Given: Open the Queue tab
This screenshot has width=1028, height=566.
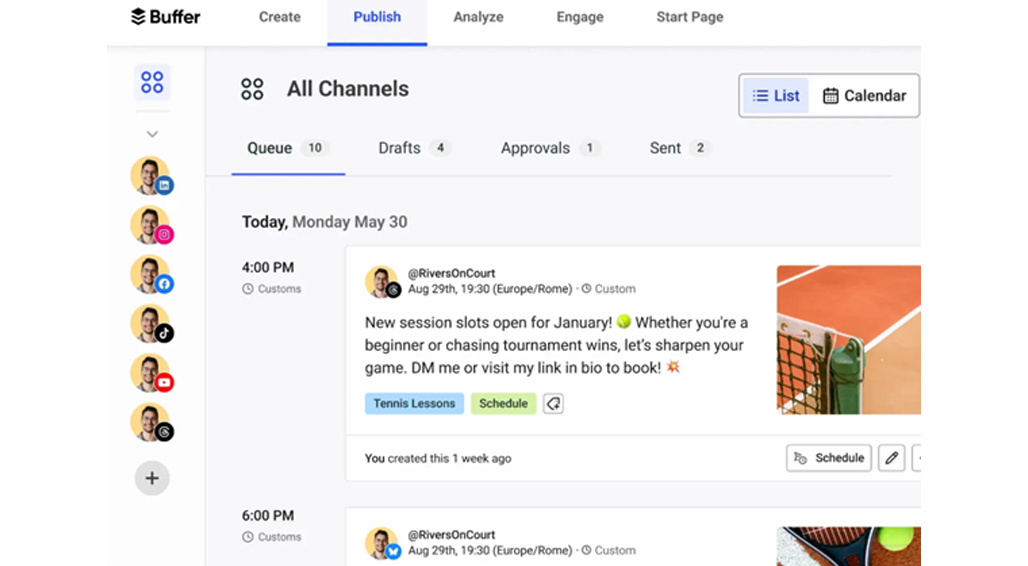Looking at the screenshot, I should coord(287,148).
